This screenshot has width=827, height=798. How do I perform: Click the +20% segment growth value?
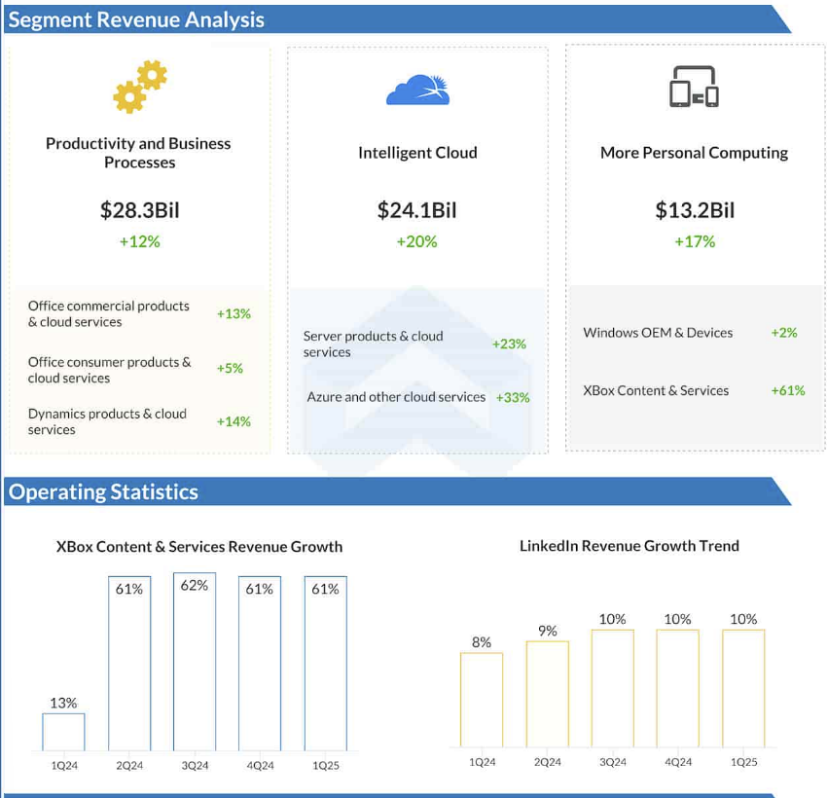click(417, 242)
